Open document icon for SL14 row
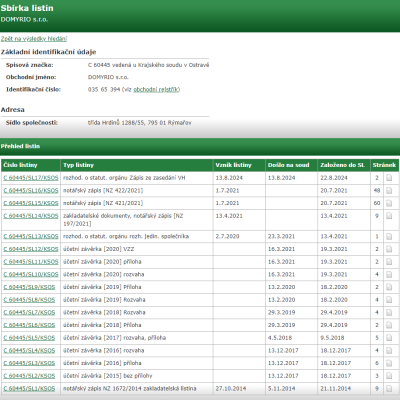The width and height of the screenshot is (400, 400). (389, 216)
